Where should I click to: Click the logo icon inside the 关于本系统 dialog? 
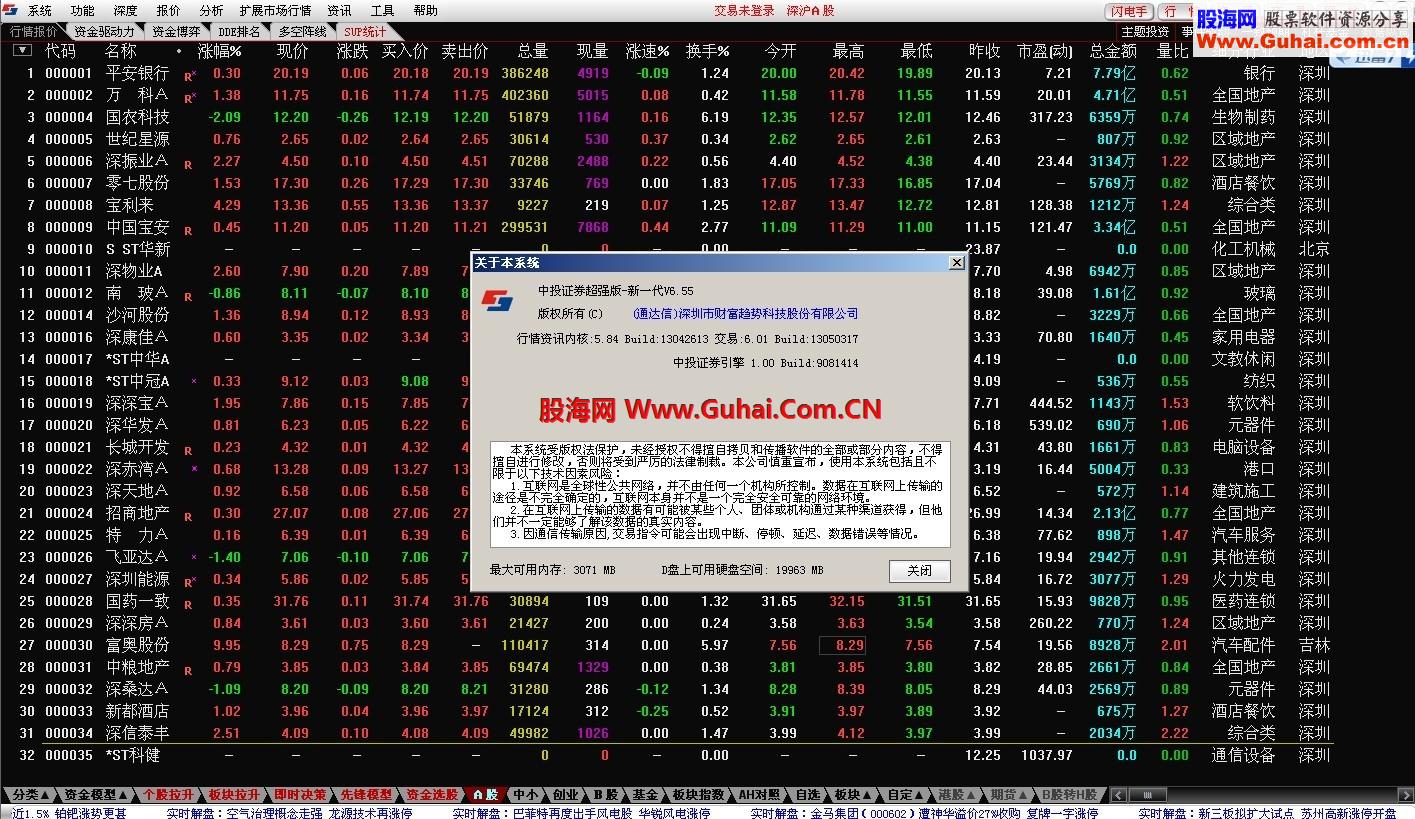[497, 301]
